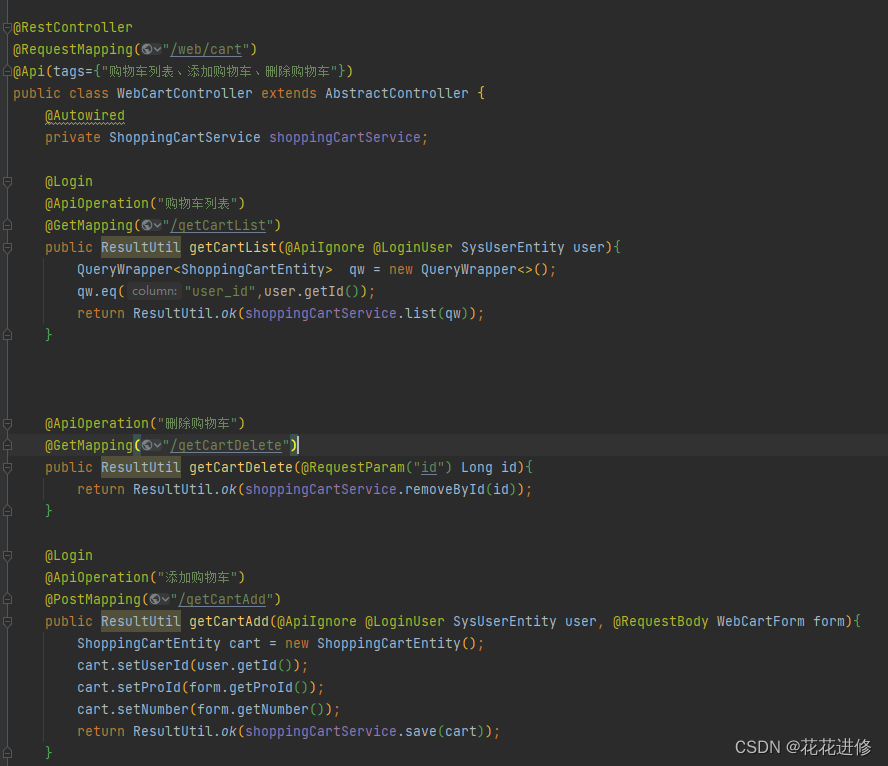888x766 pixels.
Task: Click cart.setNumber call line
Action: click(x=208, y=709)
